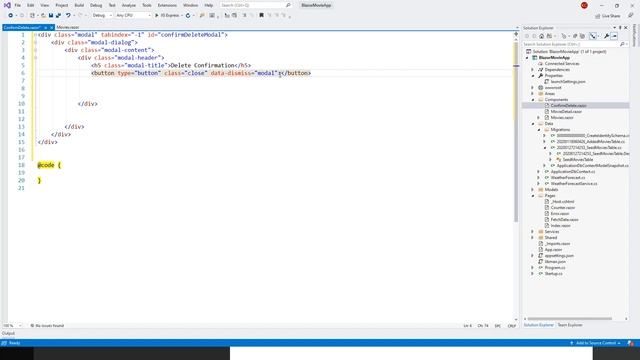Click the Solution Explorer horizontal scrollbar
The image size is (640, 360).
[569, 319]
